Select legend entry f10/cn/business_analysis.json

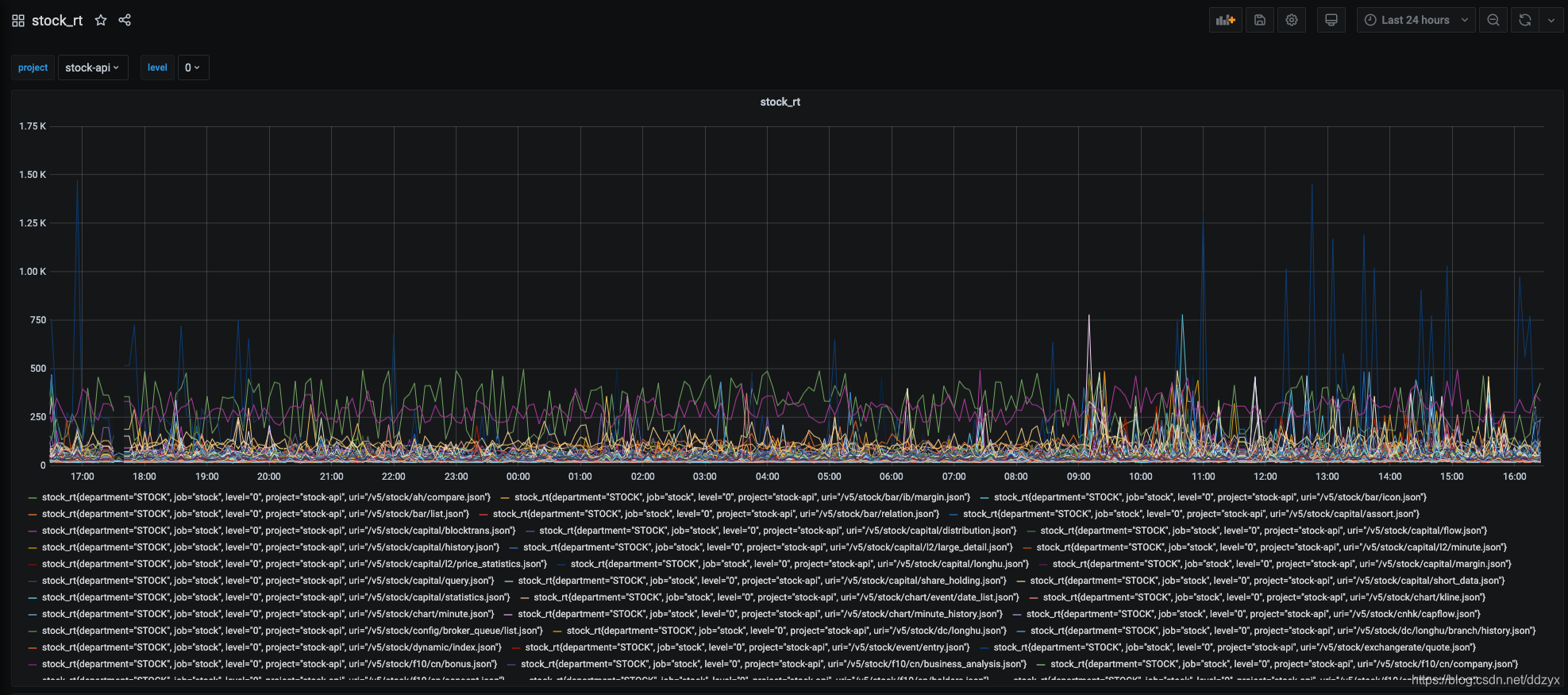click(x=773, y=664)
